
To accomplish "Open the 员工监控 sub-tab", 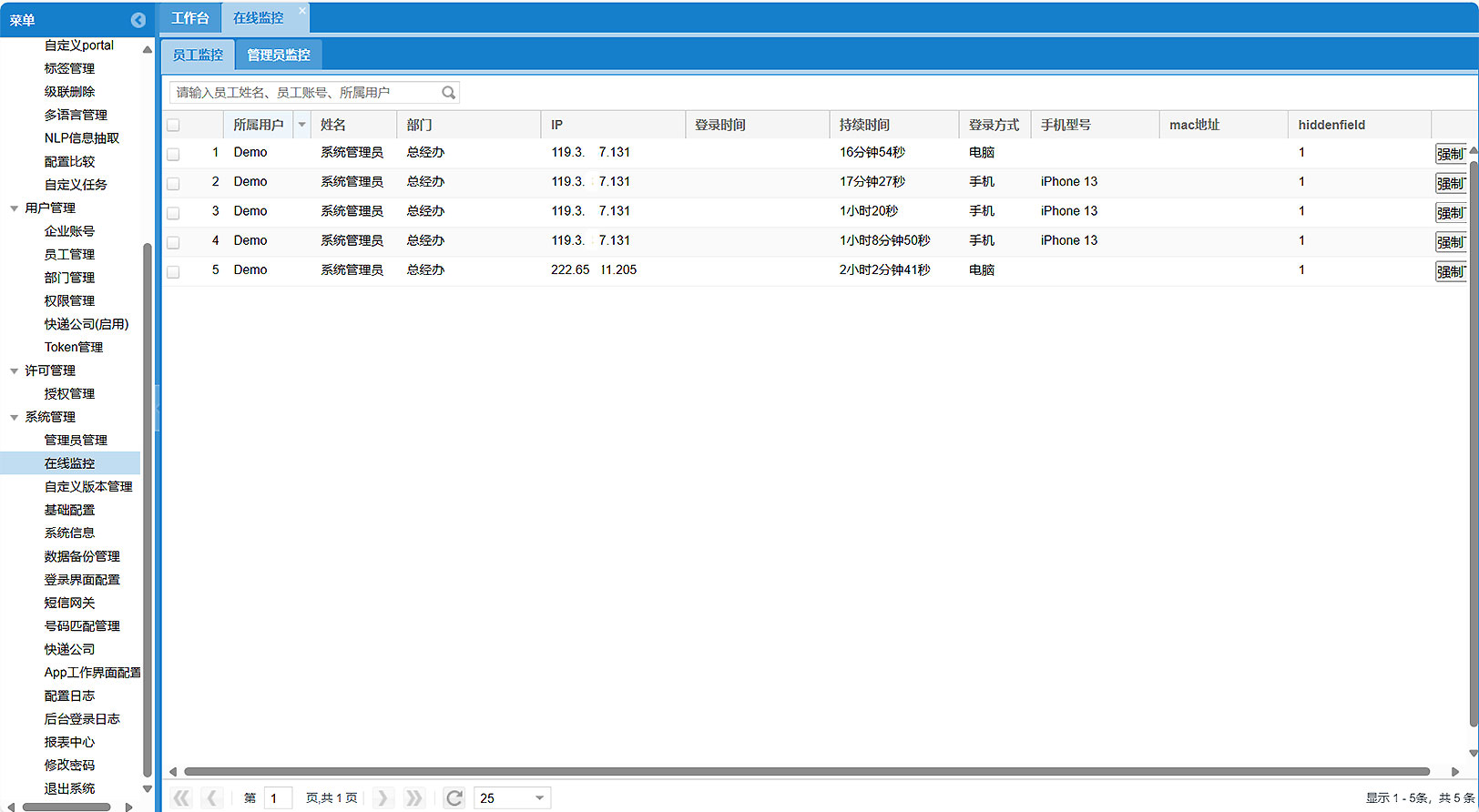I will coord(198,55).
